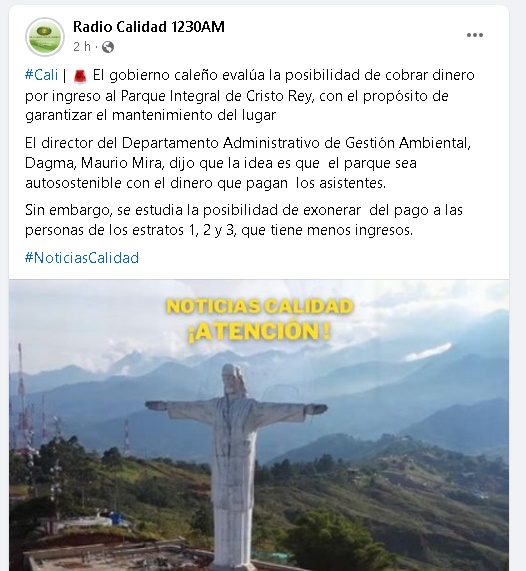This screenshot has width=526, height=571.
Task: Click the post paragraph mentioning Dagma director
Action: click(x=248, y=163)
